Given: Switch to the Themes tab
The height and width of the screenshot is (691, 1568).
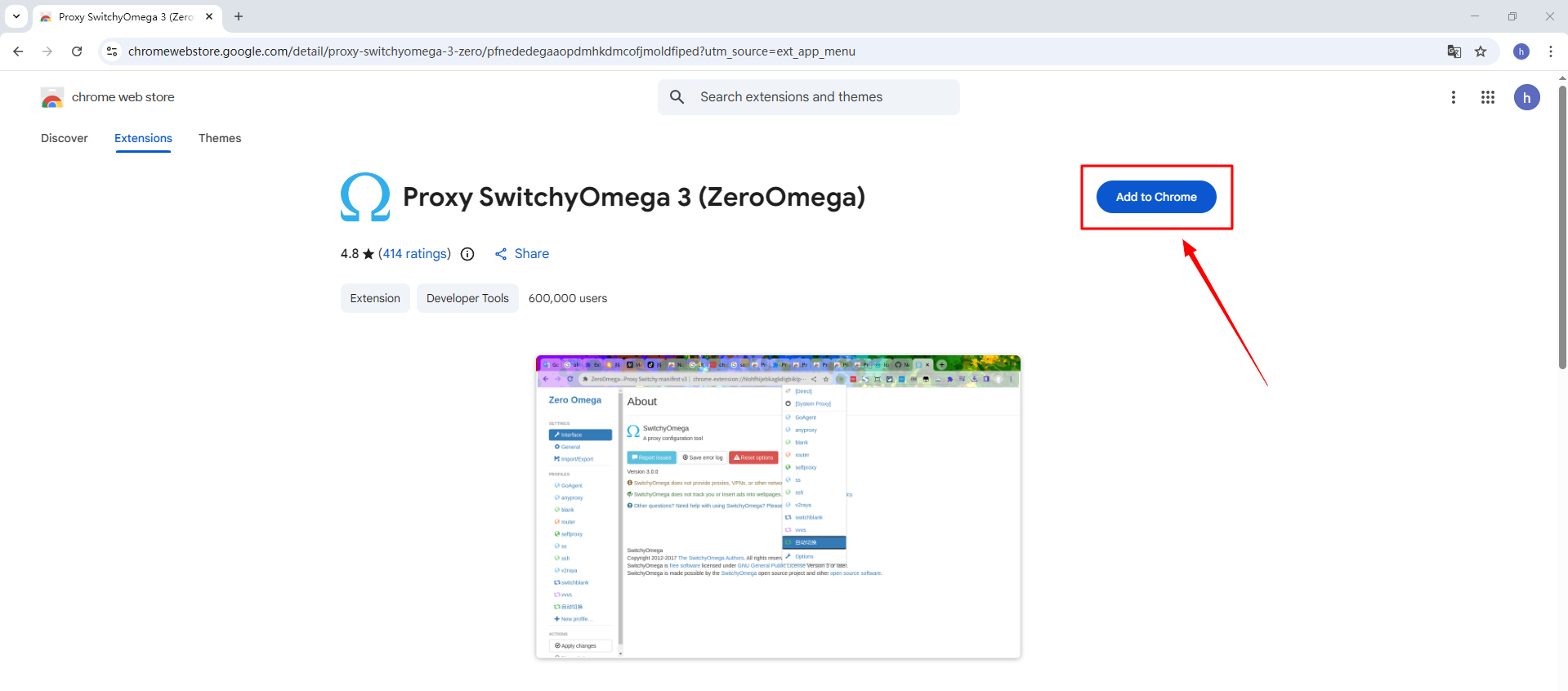Looking at the screenshot, I should pos(220,138).
